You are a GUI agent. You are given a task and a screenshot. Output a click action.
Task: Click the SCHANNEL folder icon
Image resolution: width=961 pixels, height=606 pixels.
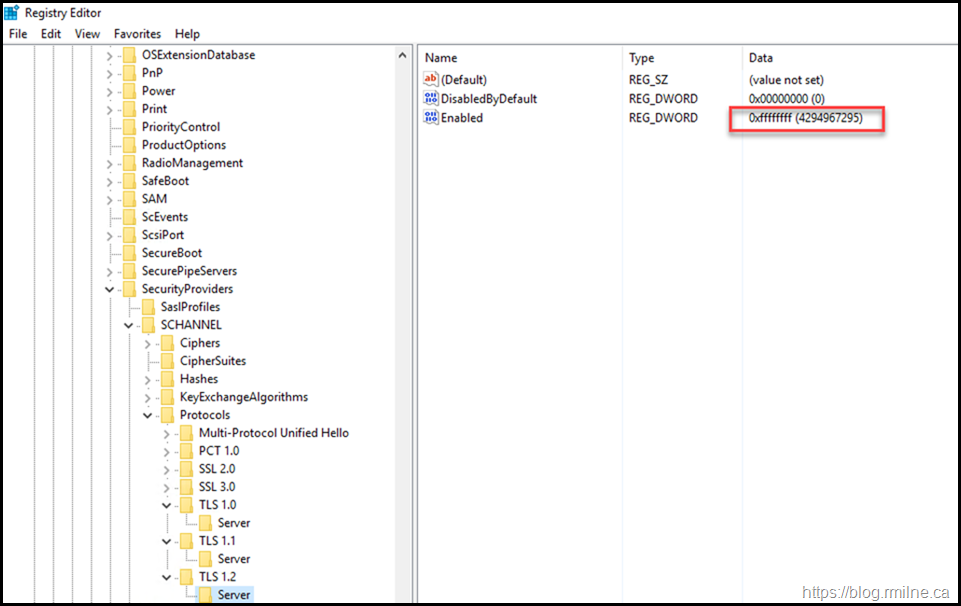pos(148,325)
